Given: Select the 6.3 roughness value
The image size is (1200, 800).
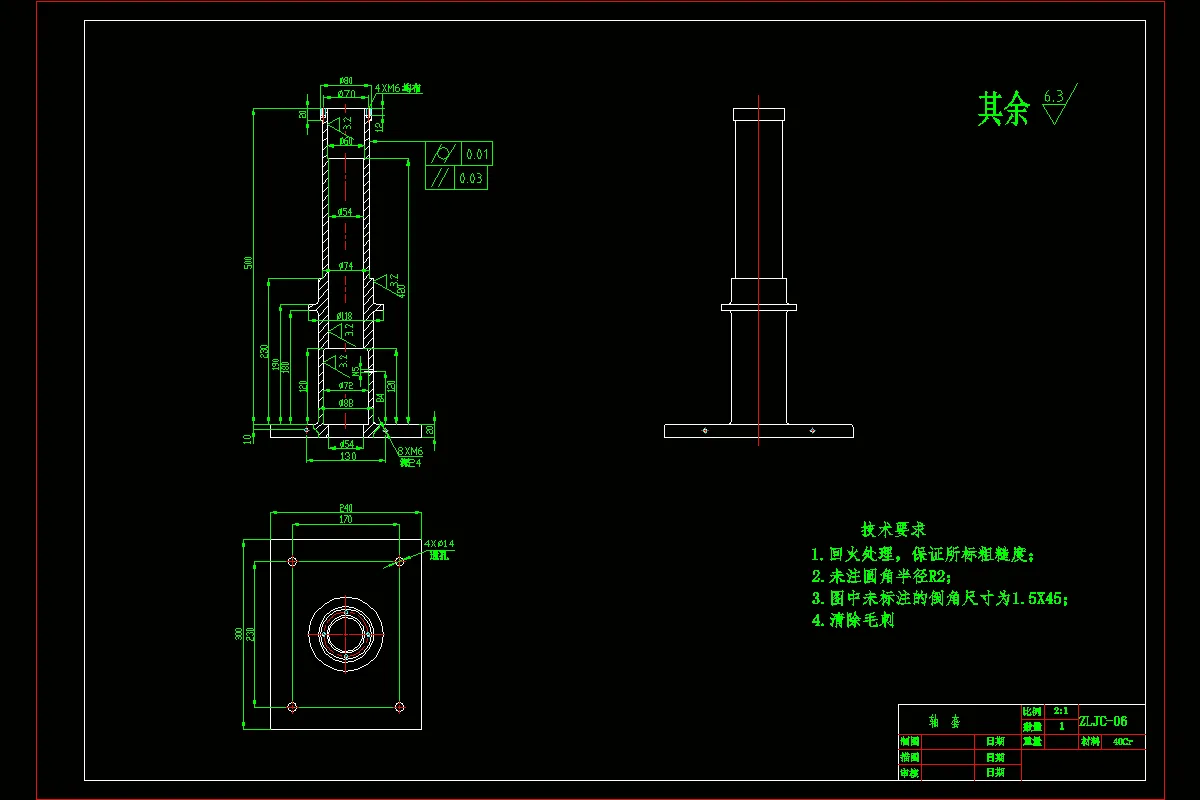Looking at the screenshot, I should [x=1053, y=96].
